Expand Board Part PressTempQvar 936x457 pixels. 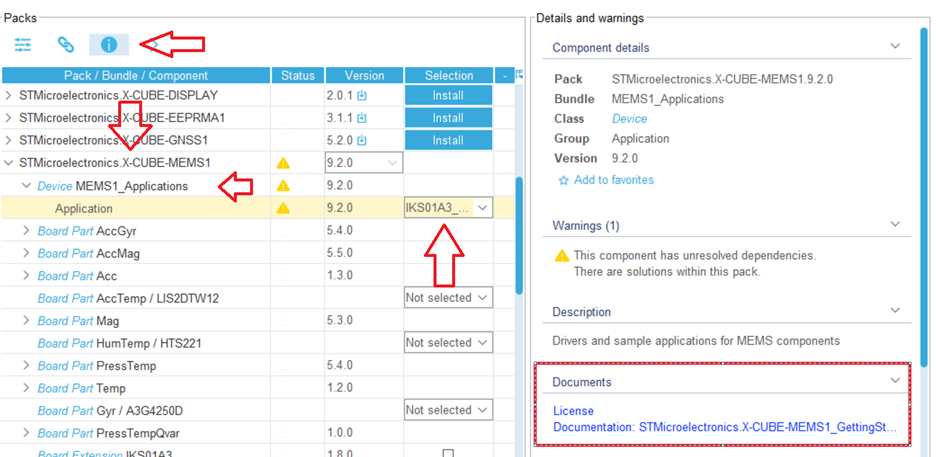point(26,433)
